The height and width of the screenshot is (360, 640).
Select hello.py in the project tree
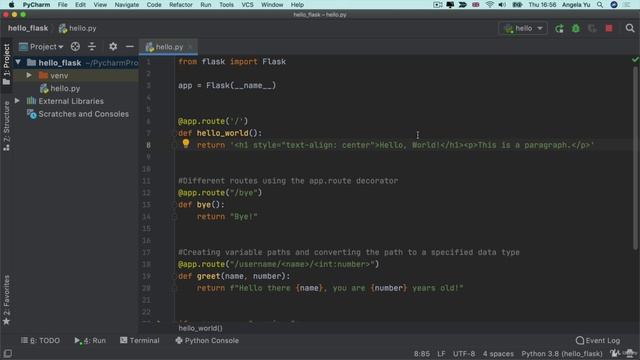click(60, 88)
